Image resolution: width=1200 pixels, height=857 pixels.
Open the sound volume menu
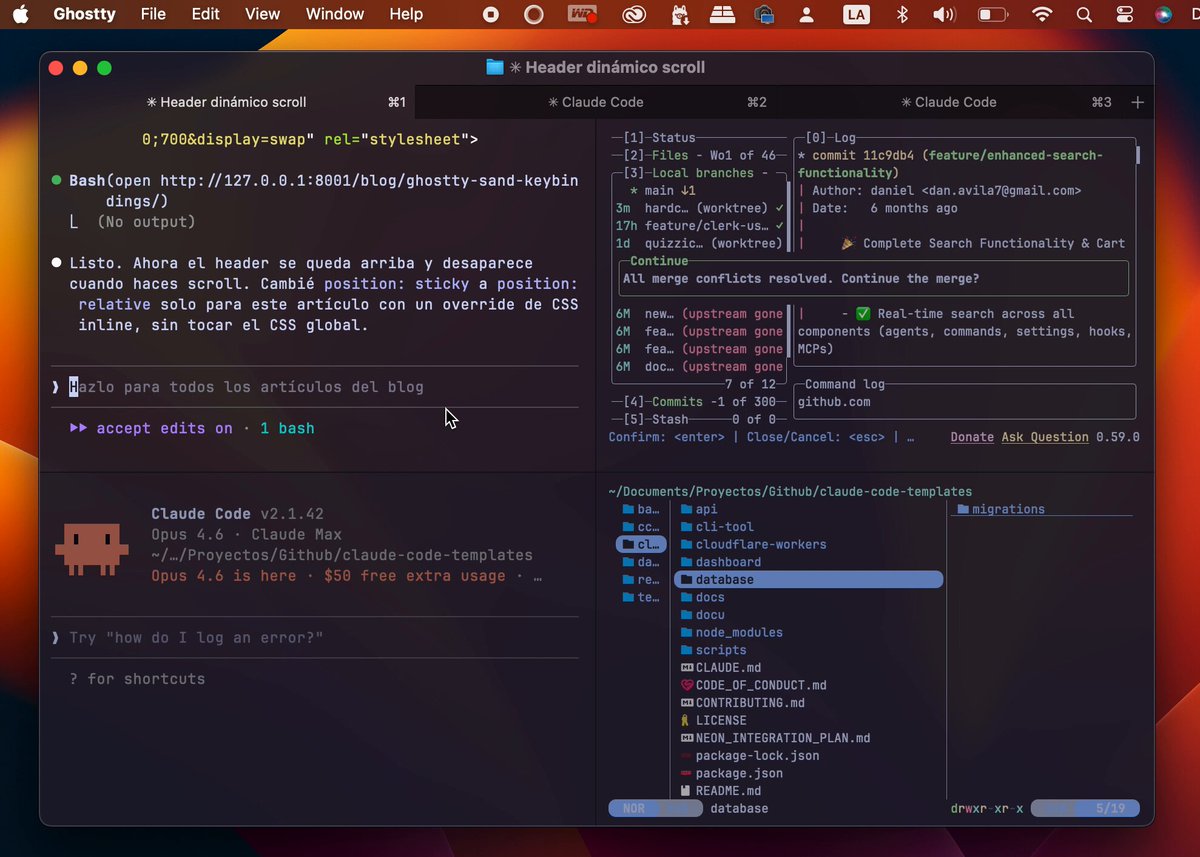[x=944, y=14]
